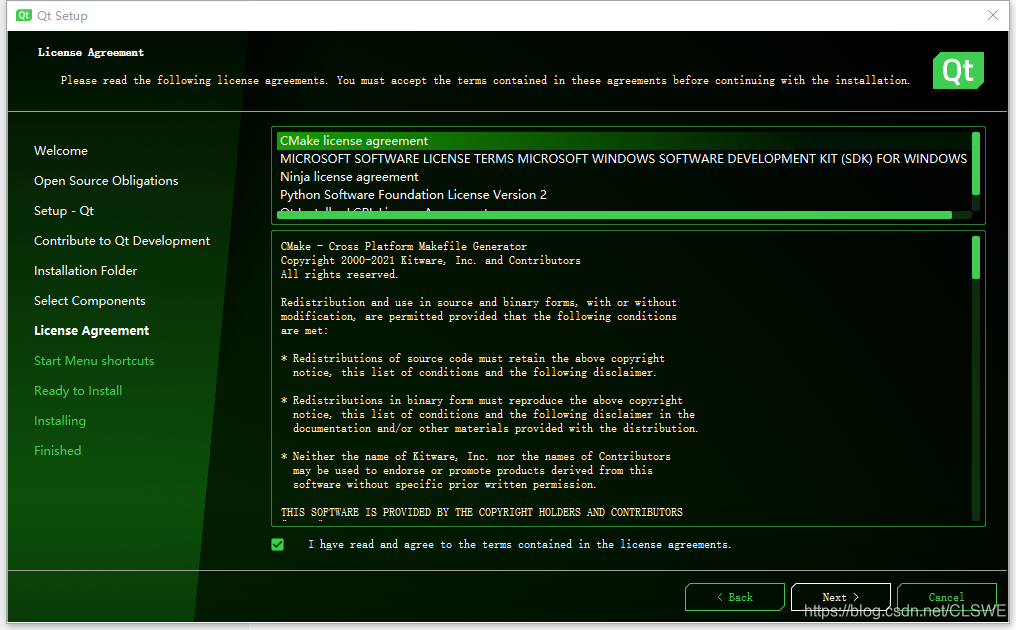Click the Setup - Qt step
The width and height of the screenshot is (1016, 630).
click(x=64, y=211)
